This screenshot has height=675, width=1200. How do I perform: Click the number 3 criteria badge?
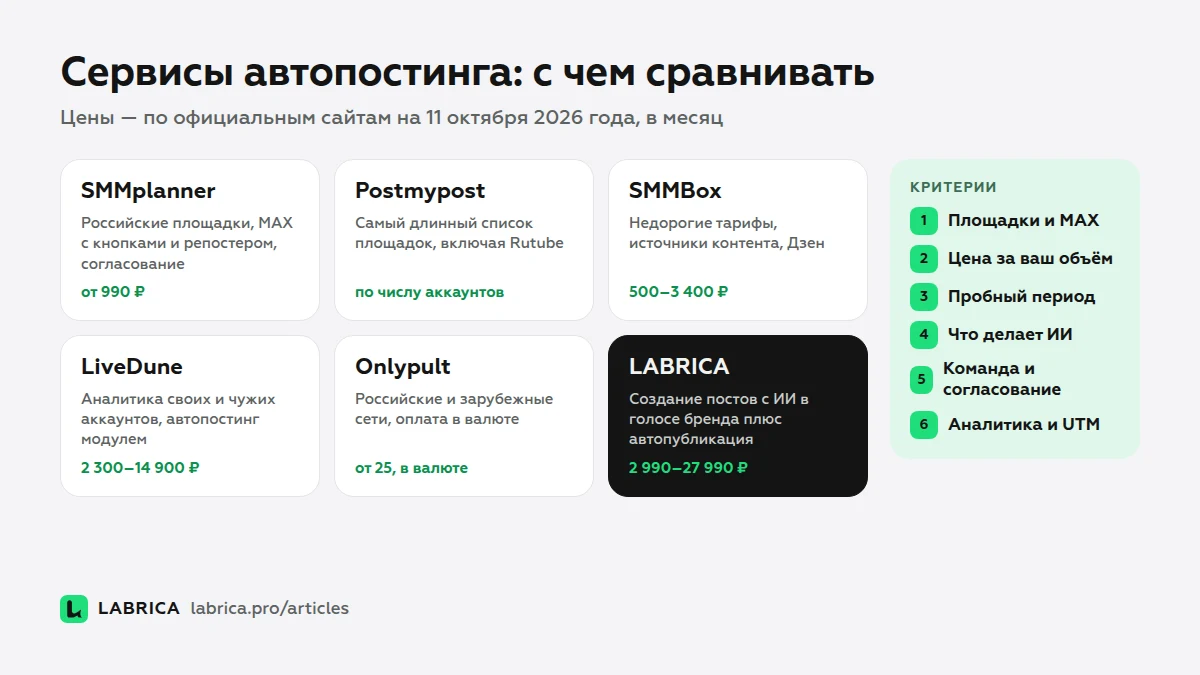(x=923, y=296)
